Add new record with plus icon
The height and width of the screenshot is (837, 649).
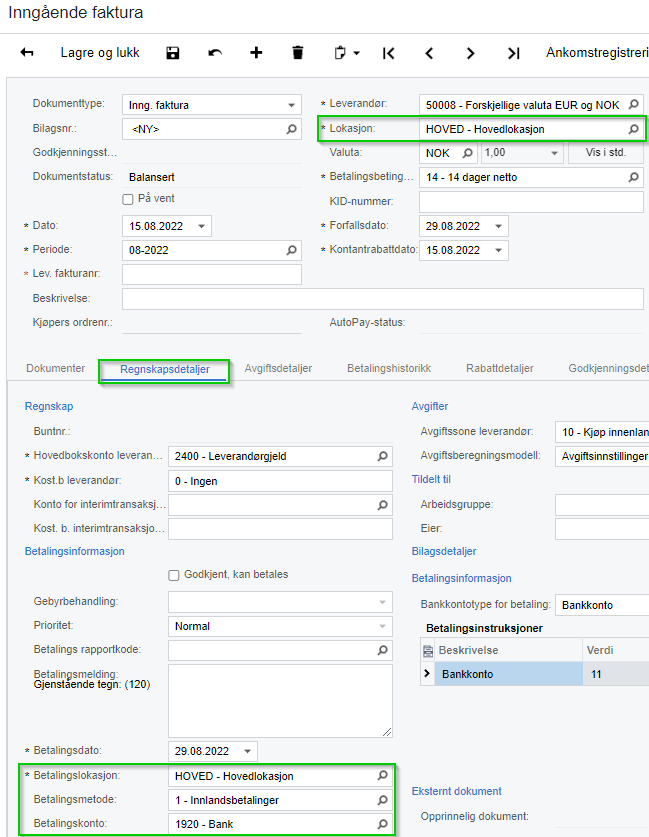(256, 53)
